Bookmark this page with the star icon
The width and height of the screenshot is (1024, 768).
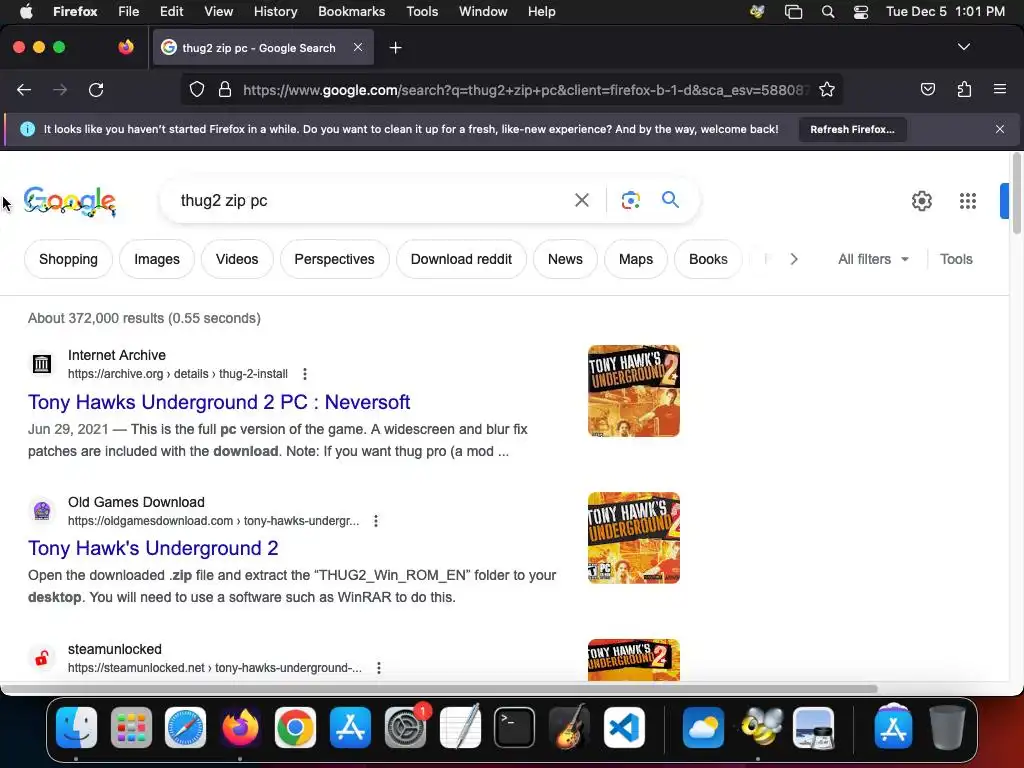tap(827, 89)
